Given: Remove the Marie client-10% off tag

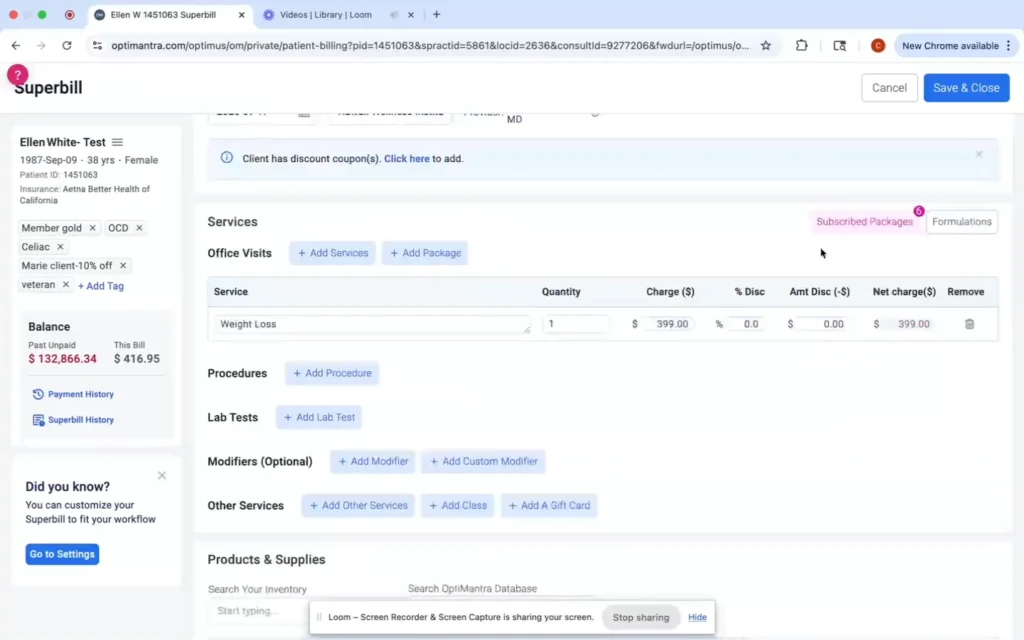Looking at the screenshot, I should click(x=123, y=266).
